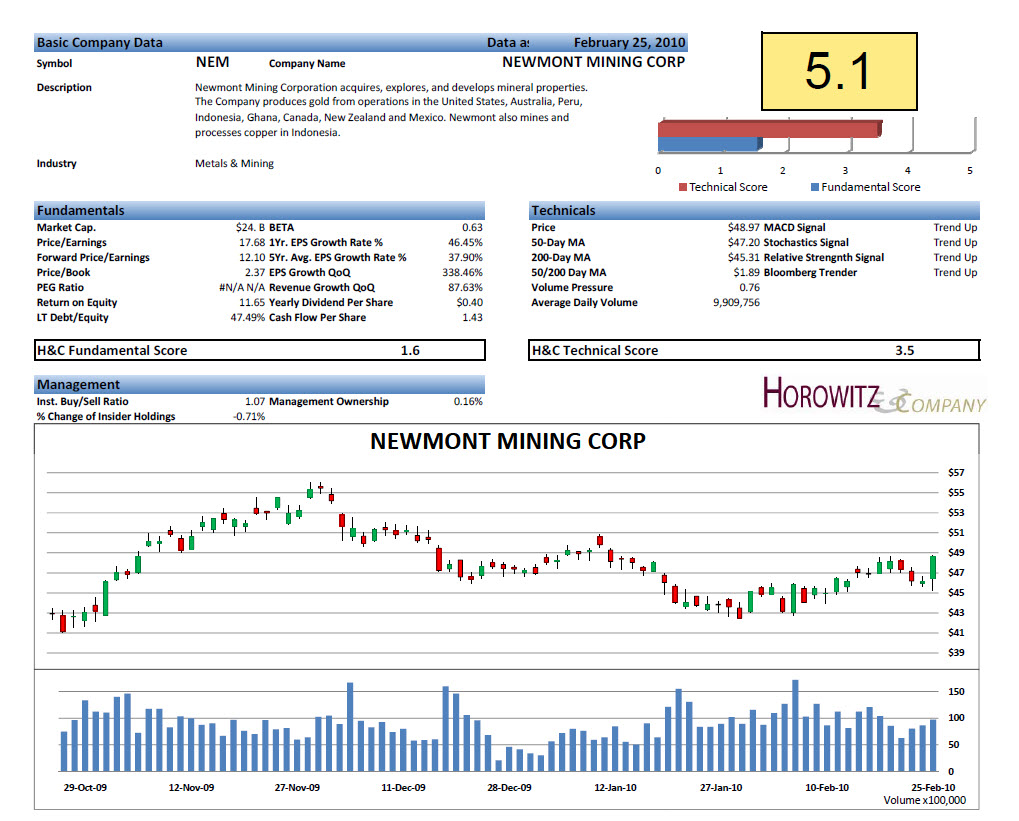Click "Trend Up" in the MACD Signal row

(x=955, y=228)
